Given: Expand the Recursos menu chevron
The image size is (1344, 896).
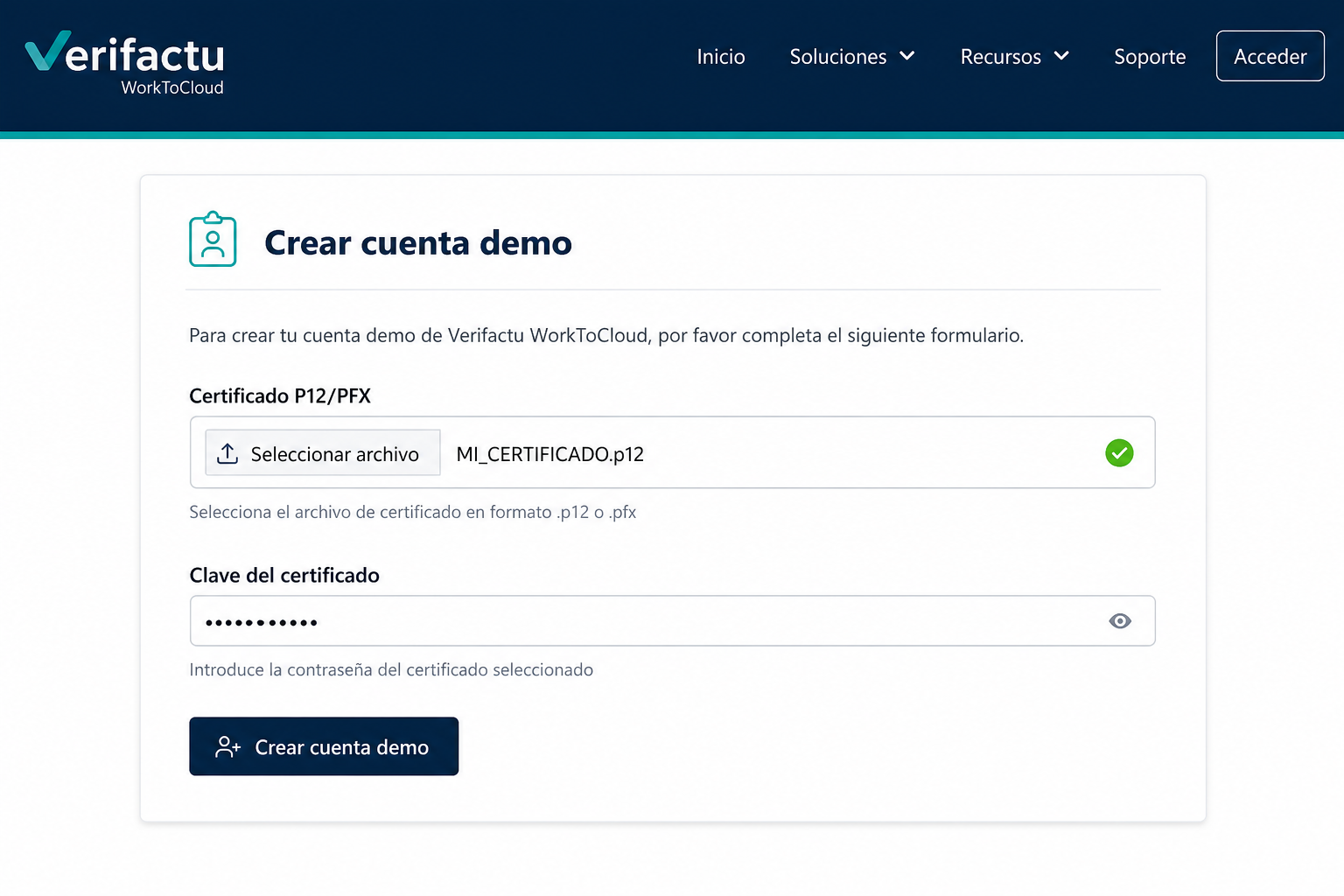Looking at the screenshot, I should [x=1061, y=56].
